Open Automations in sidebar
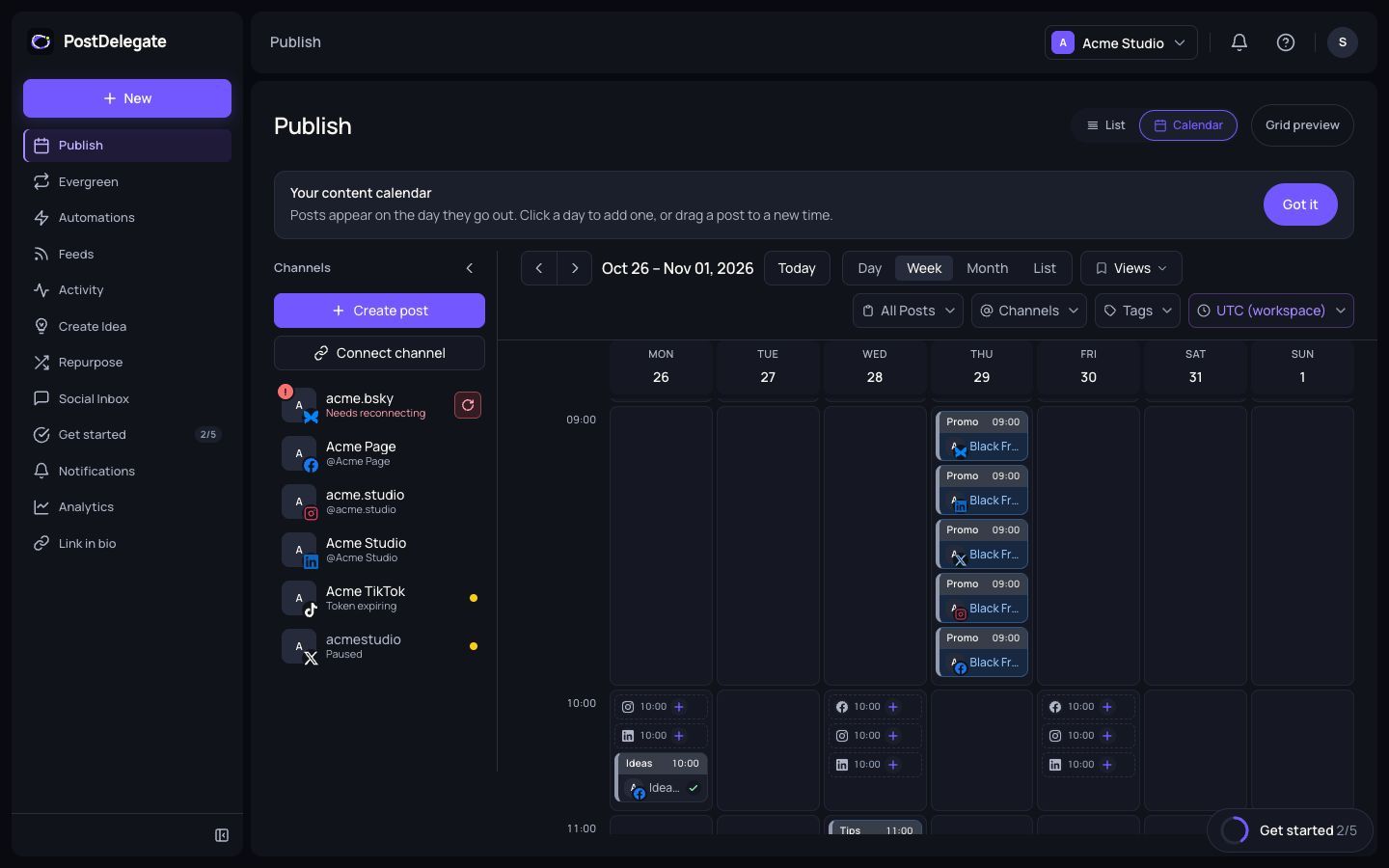1389x868 pixels. point(127,218)
